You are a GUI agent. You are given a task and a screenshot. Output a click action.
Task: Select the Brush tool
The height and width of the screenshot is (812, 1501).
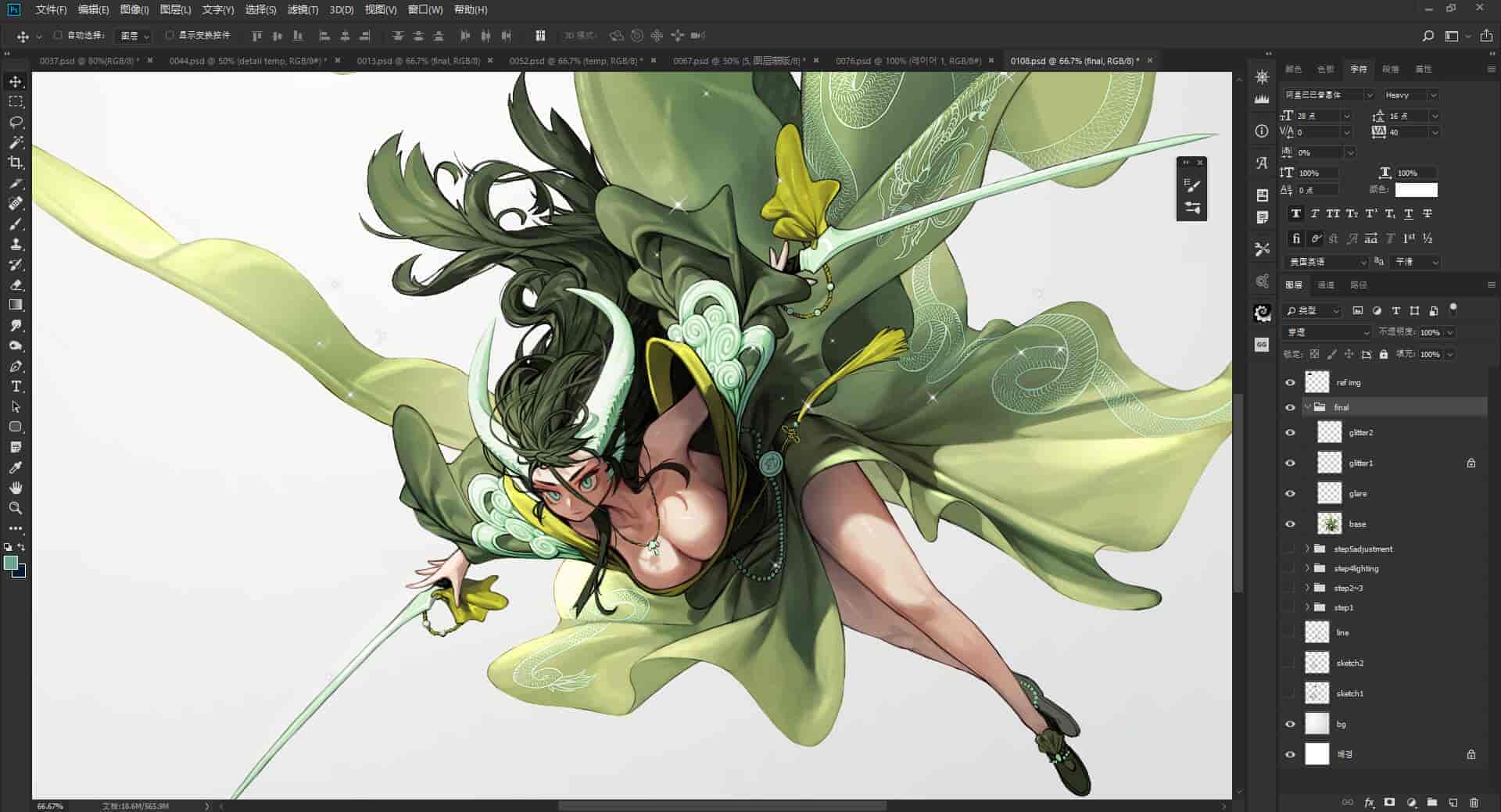coord(16,224)
